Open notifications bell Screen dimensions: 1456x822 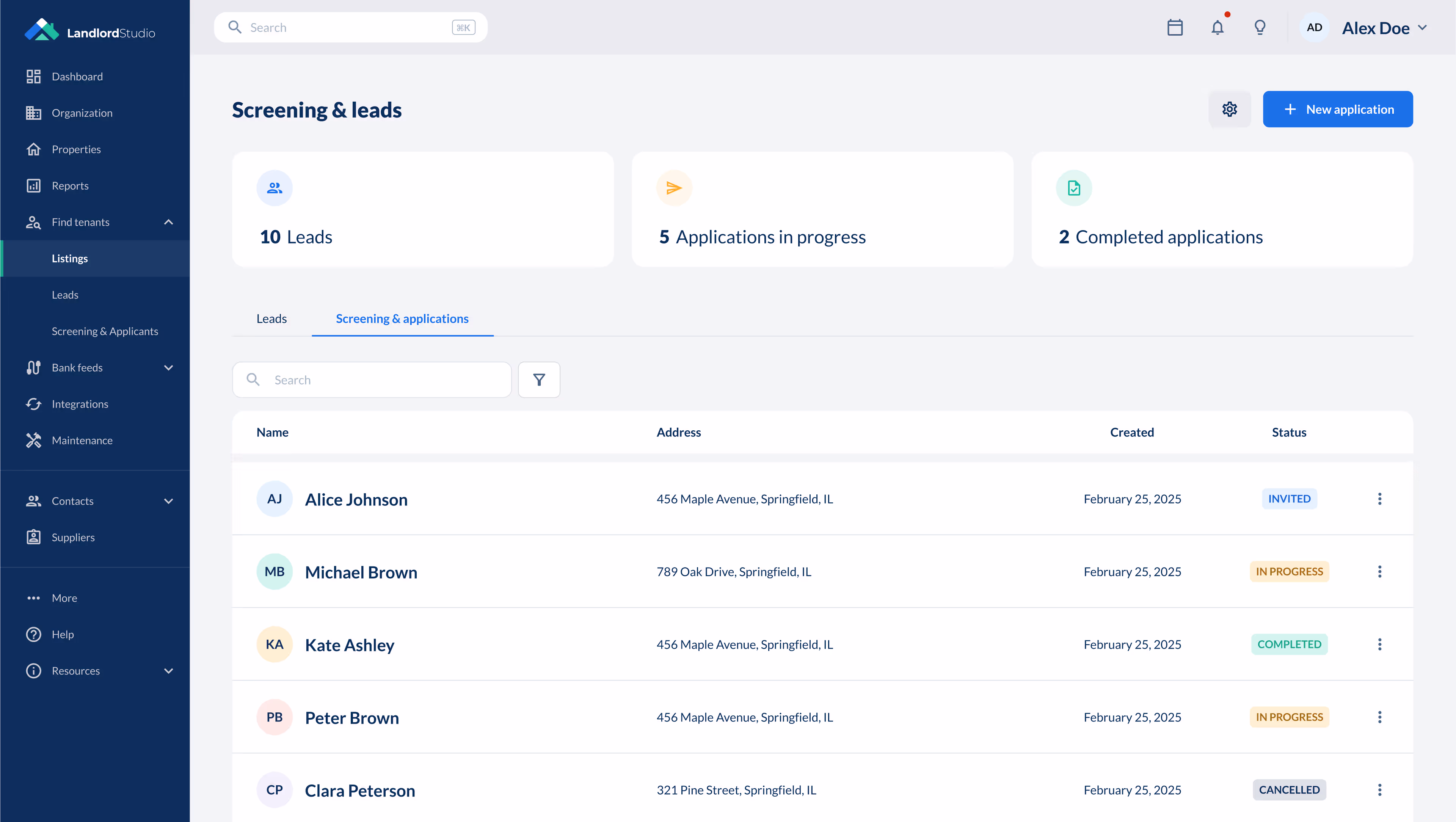[x=1218, y=28]
